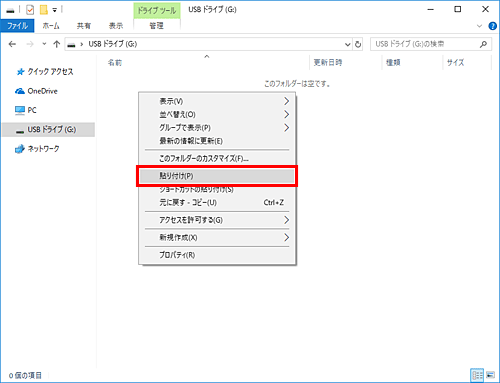This screenshot has width=500, height=383.
Task: Select OneDrive in the navigation pane
Action: 42,91
